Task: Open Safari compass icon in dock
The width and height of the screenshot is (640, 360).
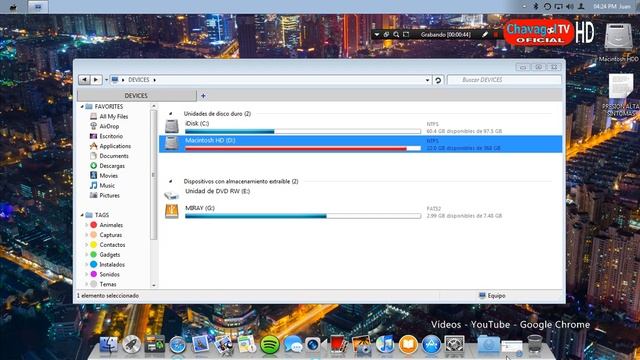Action: 178,345
